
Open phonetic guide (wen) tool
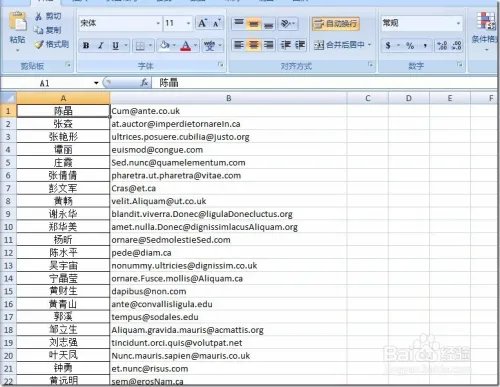[210, 45]
